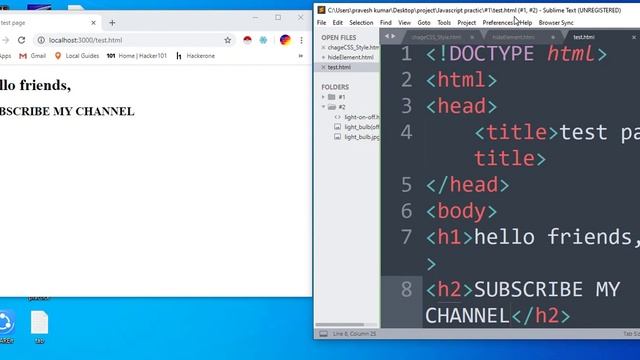The height and width of the screenshot is (360, 640).
Task: Open light_bulb.jpg file in sidebar
Action: pos(362,137)
